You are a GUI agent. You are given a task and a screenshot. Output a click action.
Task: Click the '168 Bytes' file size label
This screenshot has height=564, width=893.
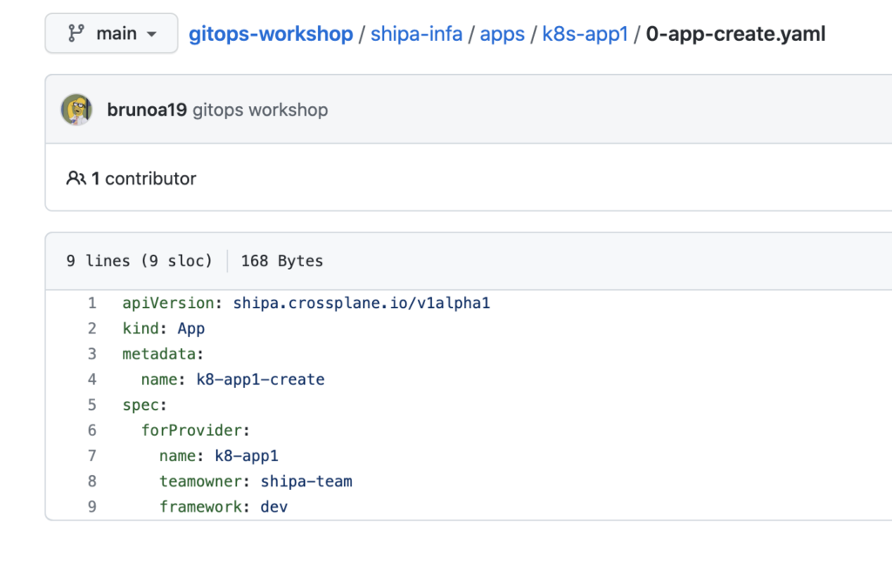tap(282, 261)
